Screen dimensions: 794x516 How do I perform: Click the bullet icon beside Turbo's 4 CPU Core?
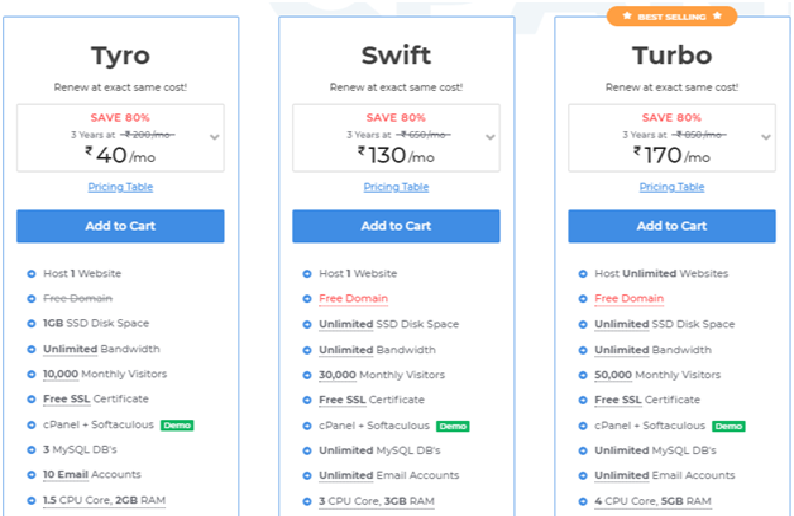tap(583, 502)
